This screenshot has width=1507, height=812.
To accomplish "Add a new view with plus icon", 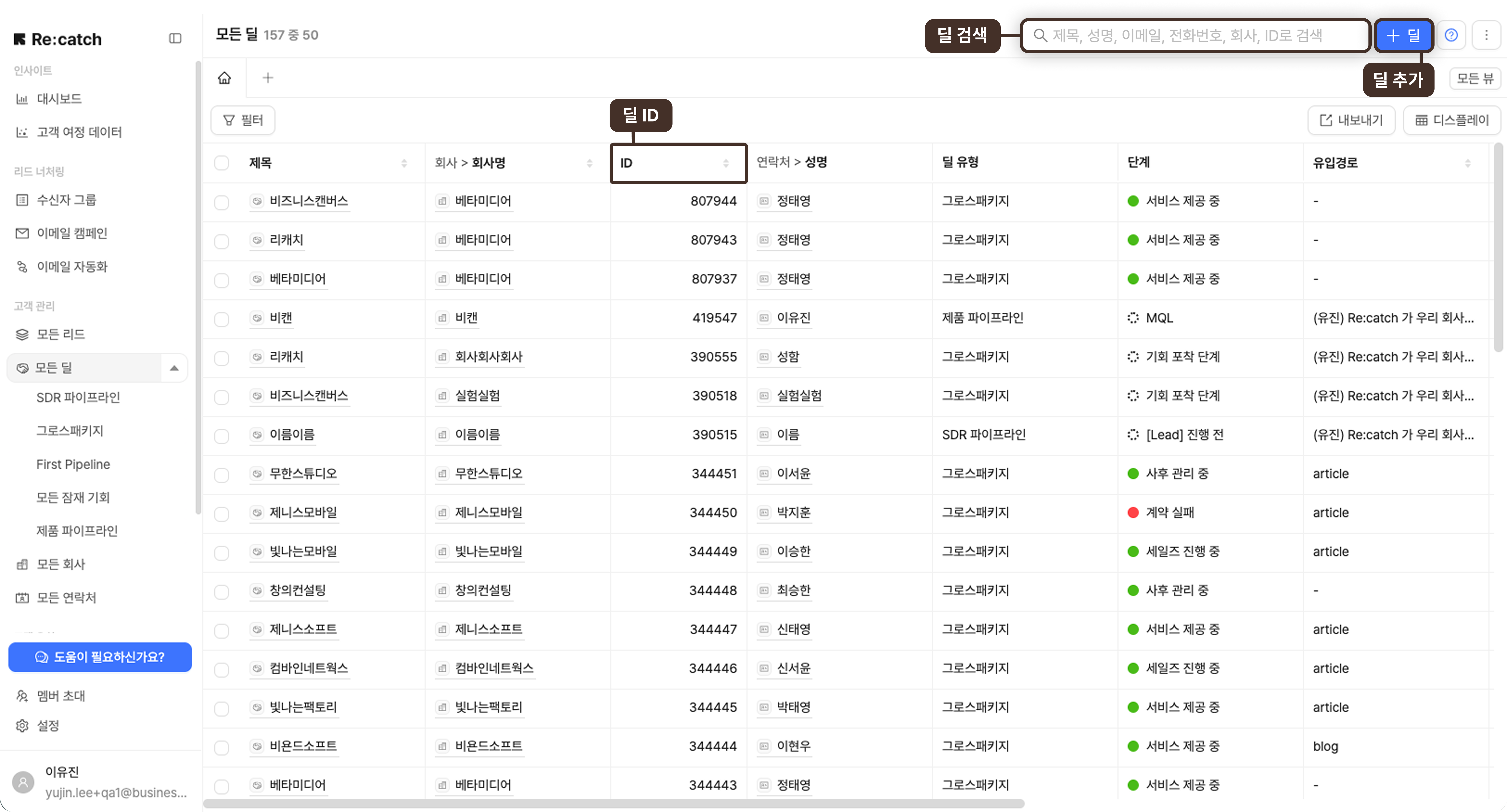I will click(x=268, y=78).
